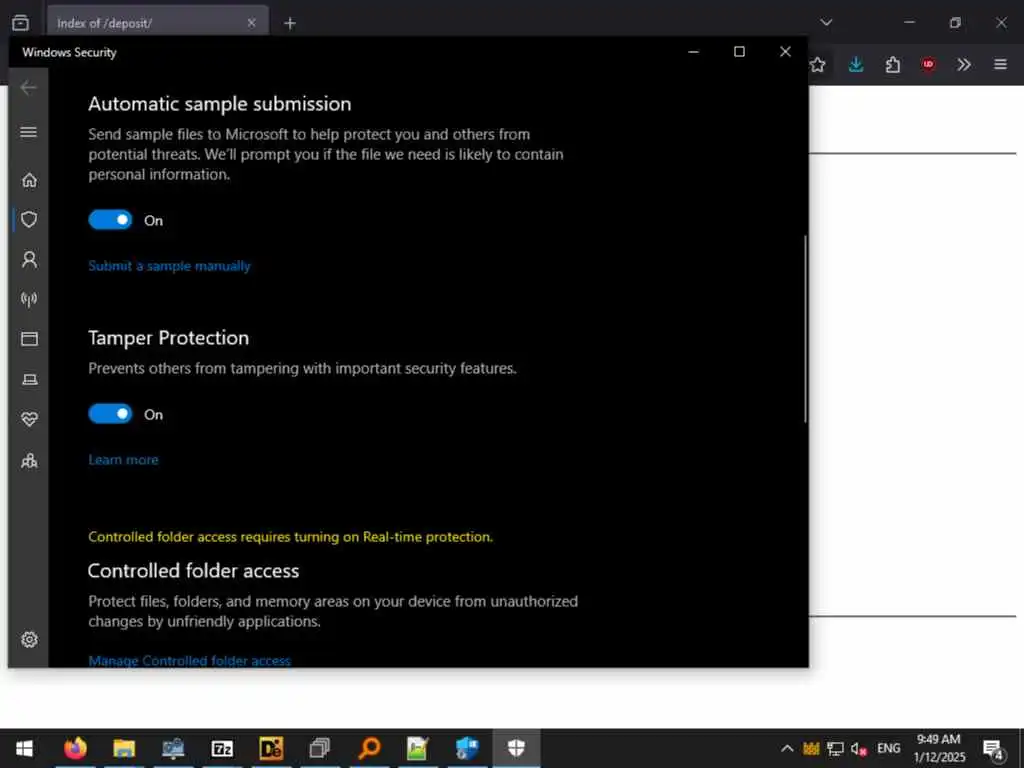Open Firefox from the taskbar

(75, 748)
